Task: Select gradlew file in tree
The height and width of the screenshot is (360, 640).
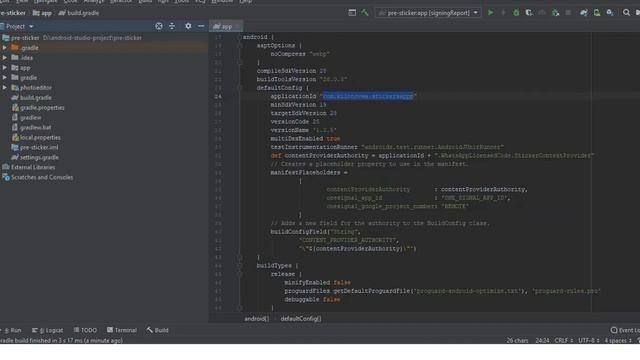Action: coord(27,118)
